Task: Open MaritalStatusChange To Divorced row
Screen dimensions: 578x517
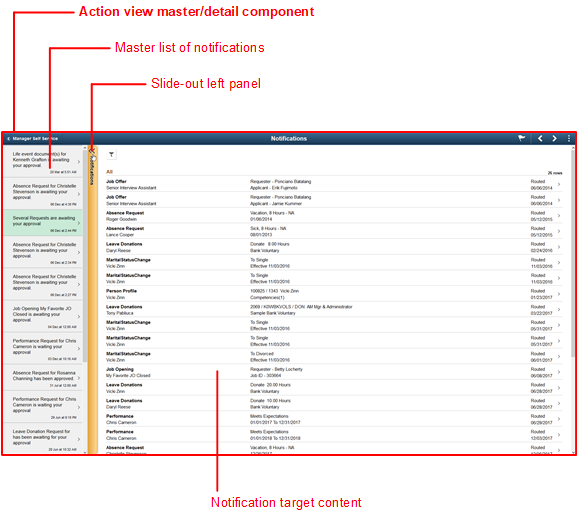Action: 334,357
